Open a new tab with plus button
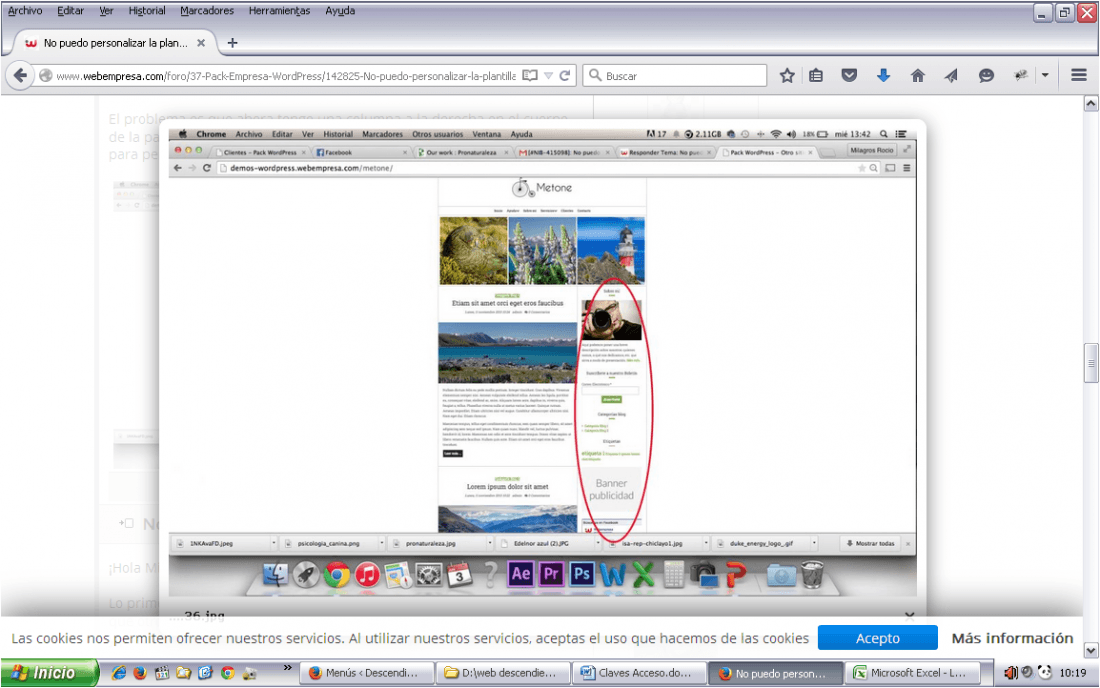Screen dimensions: 1100x688 (232, 43)
